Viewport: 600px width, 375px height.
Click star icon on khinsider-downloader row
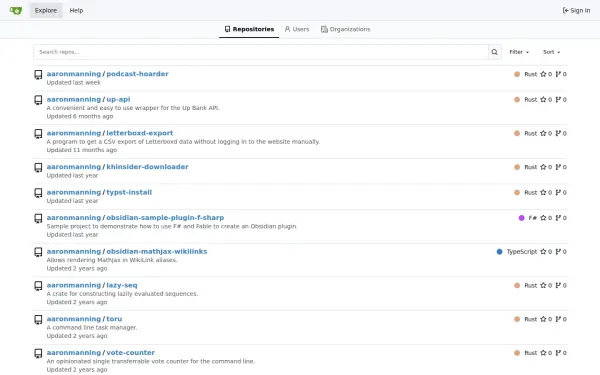click(x=543, y=167)
